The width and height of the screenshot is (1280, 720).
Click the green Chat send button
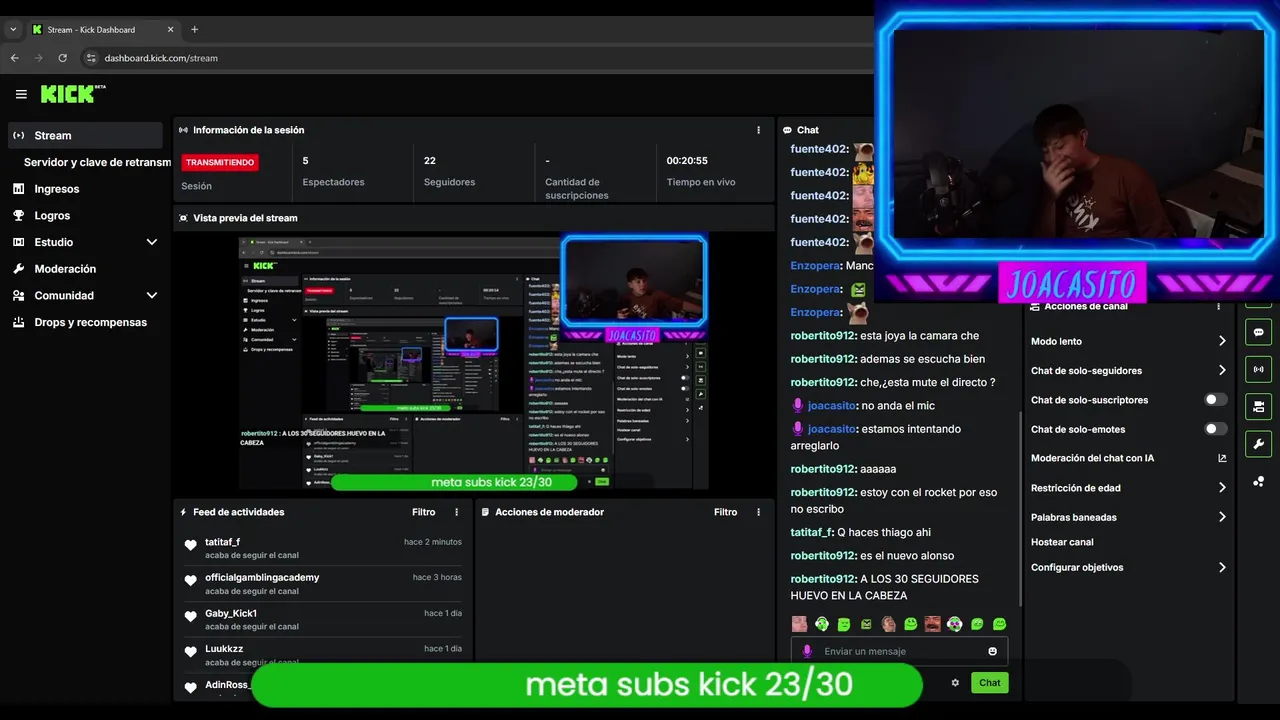click(990, 683)
